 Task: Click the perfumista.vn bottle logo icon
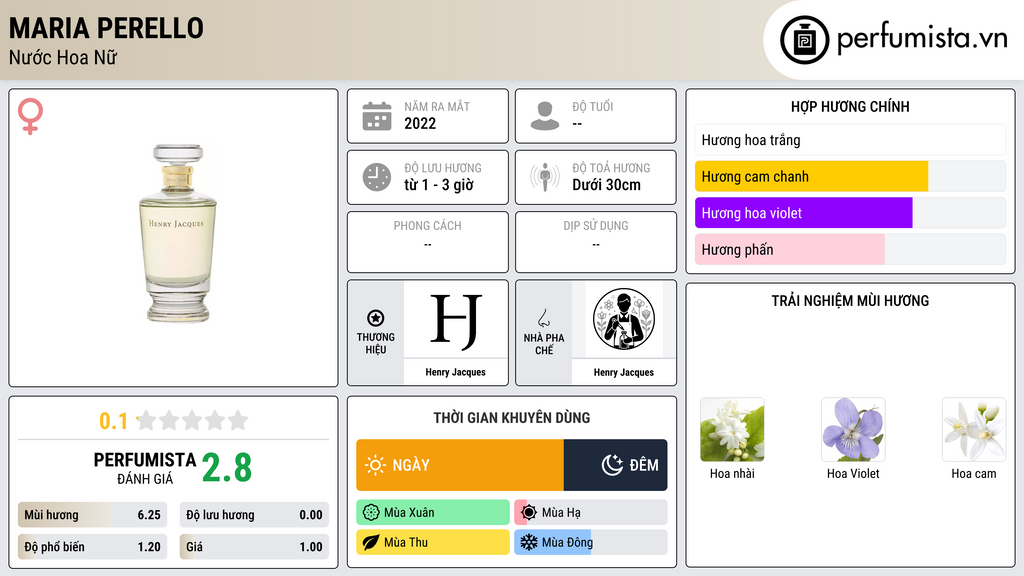click(804, 40)
